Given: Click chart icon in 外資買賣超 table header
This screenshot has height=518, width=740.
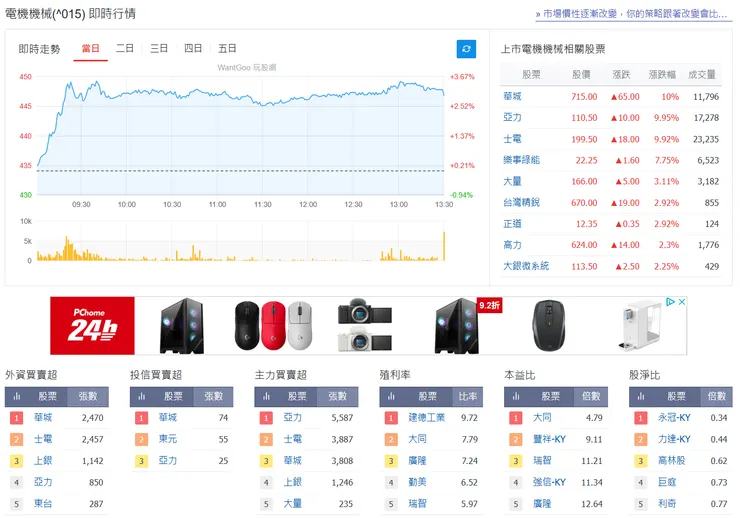Looking at the screenshot, I should coord(17,396).
